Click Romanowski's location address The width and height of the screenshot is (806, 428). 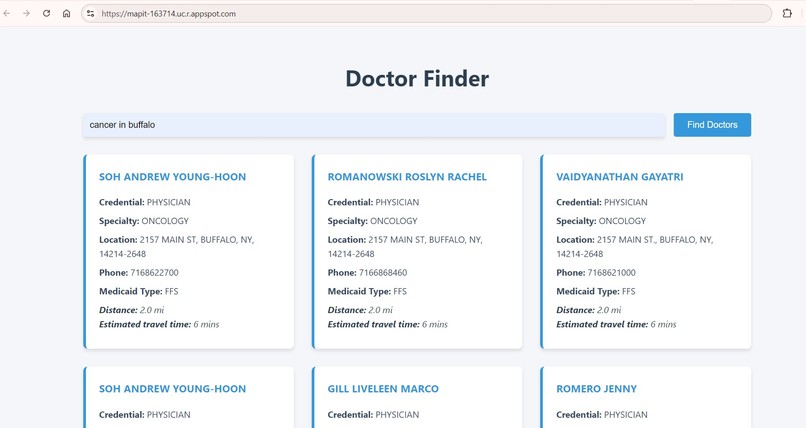405,247
